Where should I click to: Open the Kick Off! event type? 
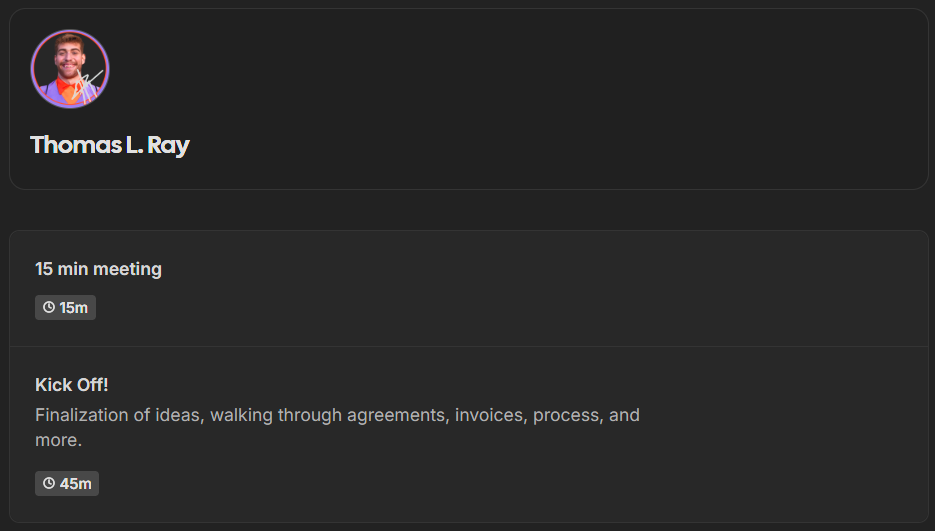(x=469, y=435)
